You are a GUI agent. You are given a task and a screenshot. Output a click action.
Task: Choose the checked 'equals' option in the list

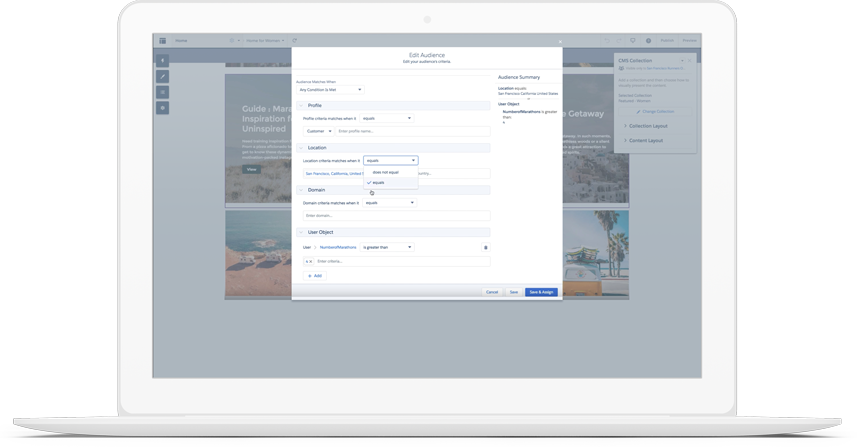coord(379,183)
